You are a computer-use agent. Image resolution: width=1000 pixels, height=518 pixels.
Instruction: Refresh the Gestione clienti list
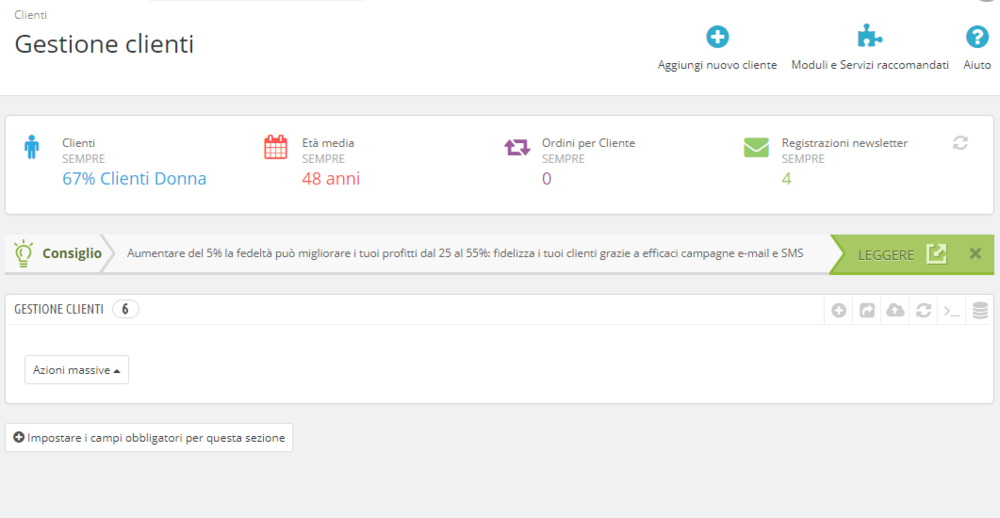click(923, 311)
